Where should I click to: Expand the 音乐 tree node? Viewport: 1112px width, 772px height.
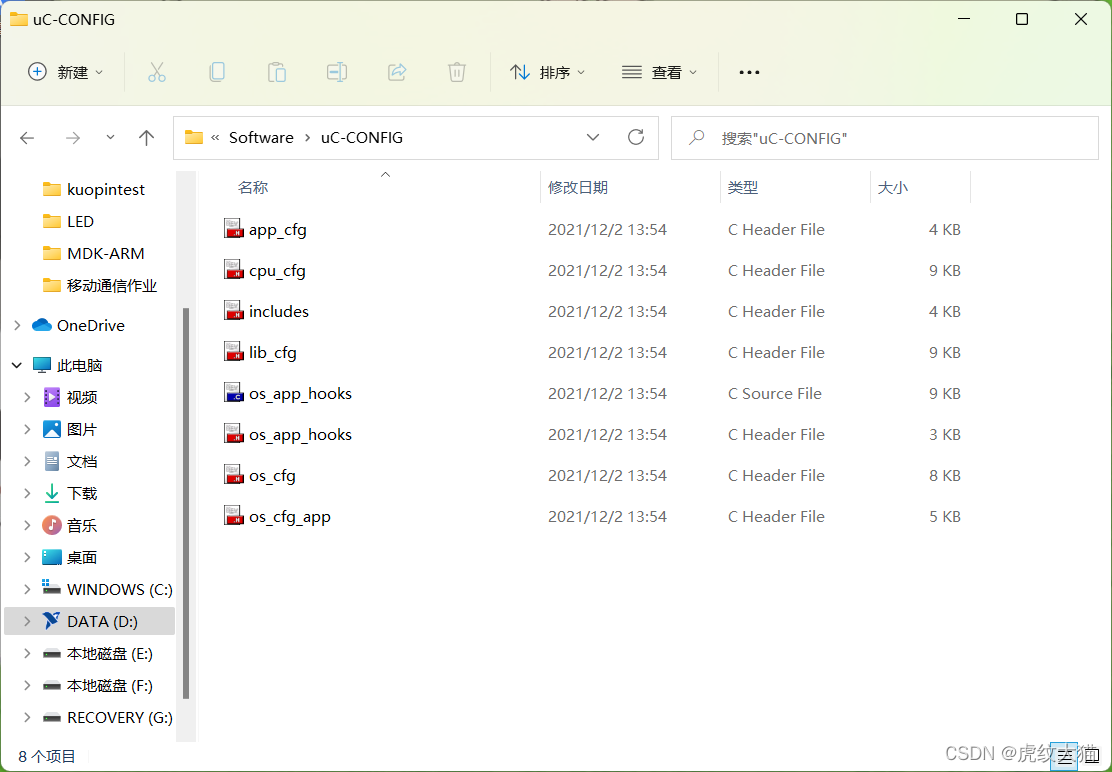[x=27, y=525]
